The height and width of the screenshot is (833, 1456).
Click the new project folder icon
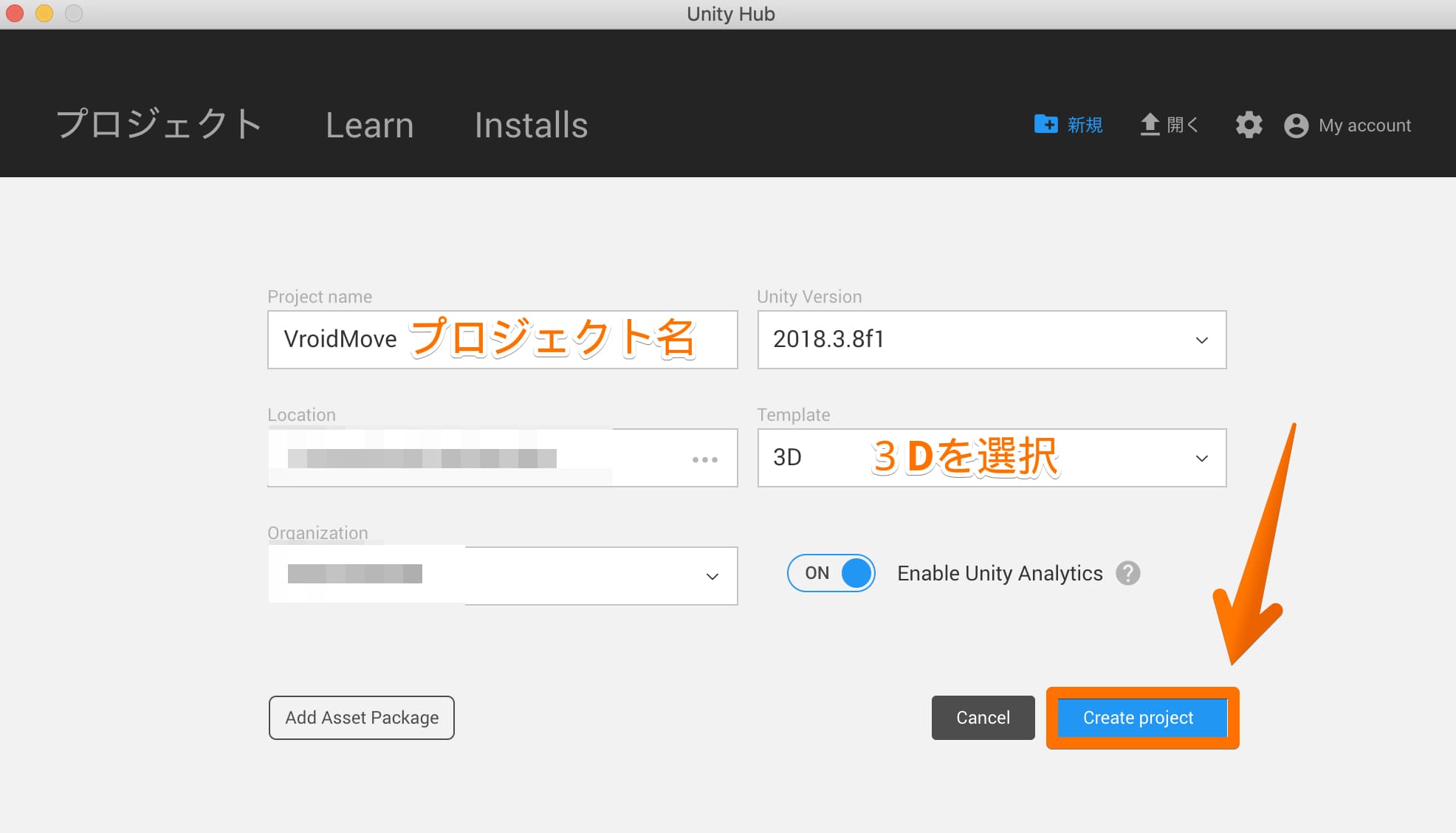coord(1045,124)
